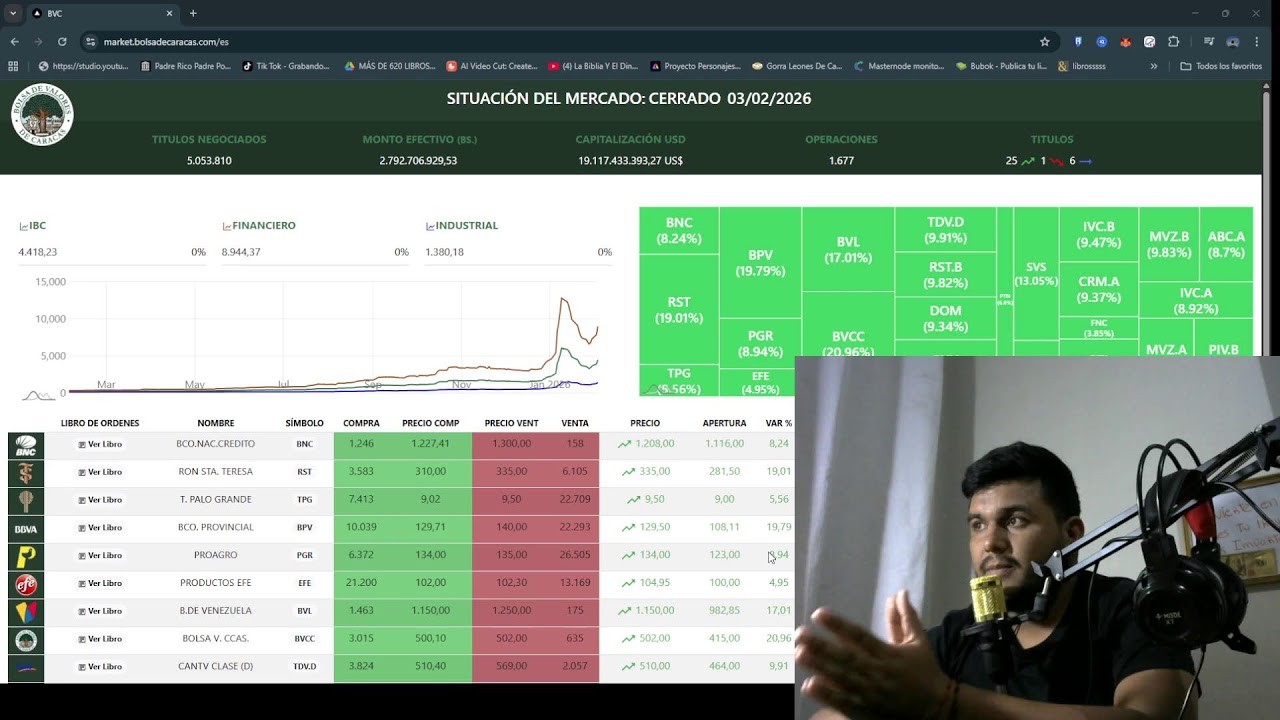The image size is (1280, 720).
Task: Click Ver Libro for BCO. PROVINCIAL
Action: point(100,528)
